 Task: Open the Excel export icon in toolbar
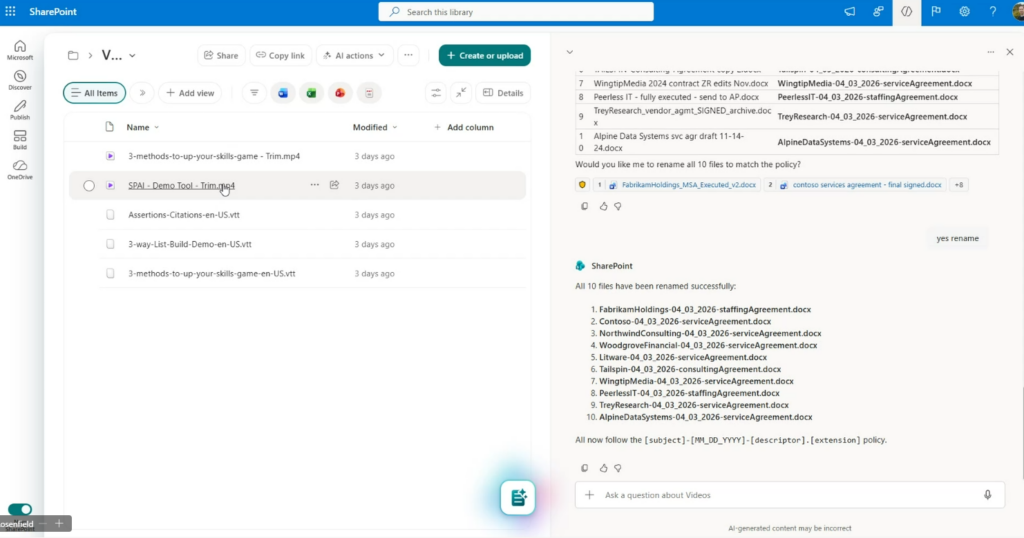(x=312, y=93)
